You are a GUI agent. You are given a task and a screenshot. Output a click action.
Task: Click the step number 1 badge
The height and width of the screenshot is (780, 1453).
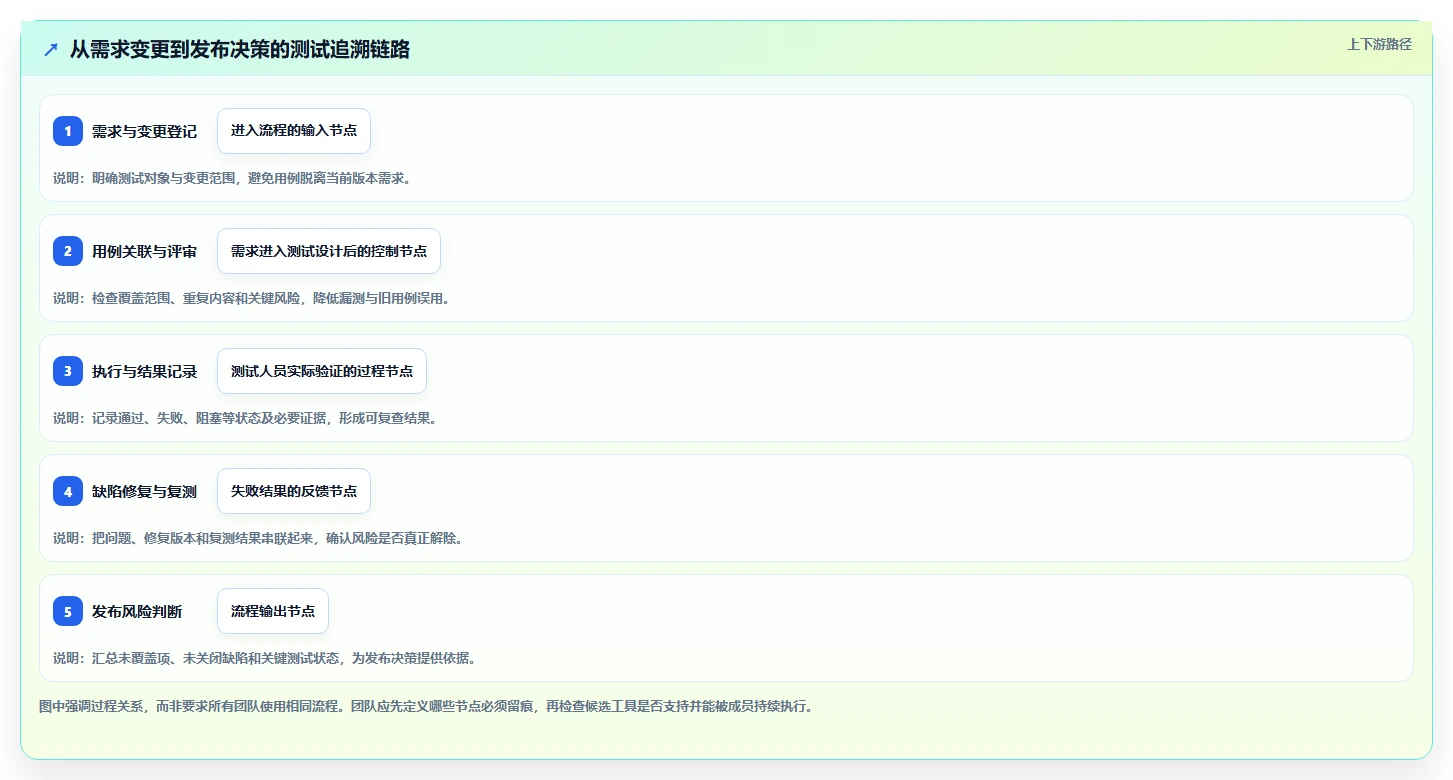68,131
